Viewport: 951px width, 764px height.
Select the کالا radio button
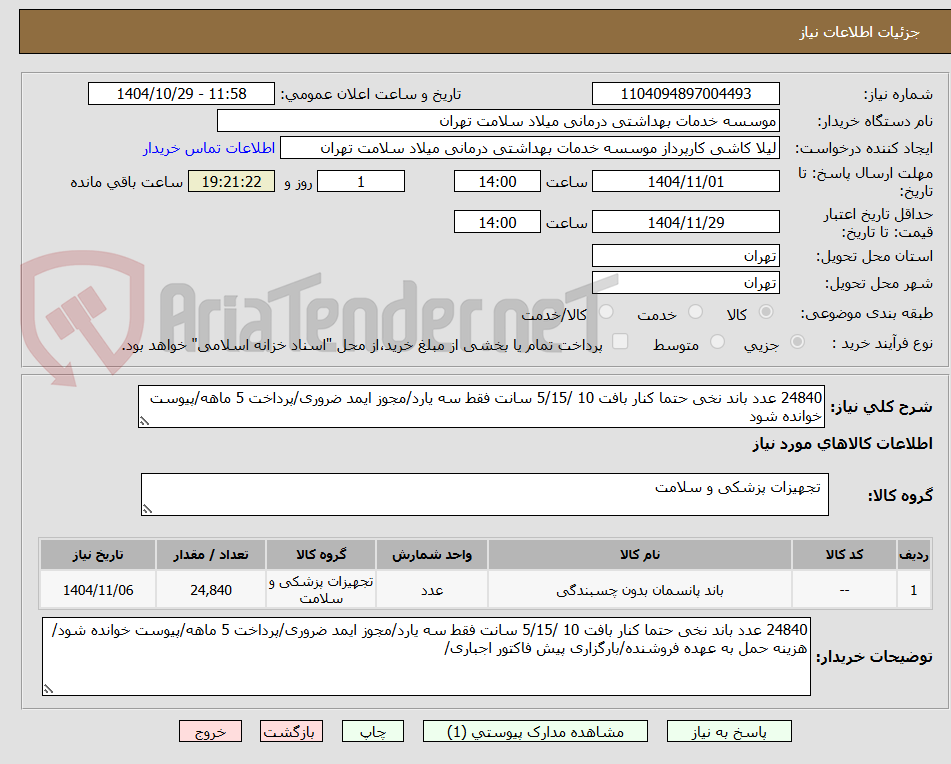coord(766,312)
